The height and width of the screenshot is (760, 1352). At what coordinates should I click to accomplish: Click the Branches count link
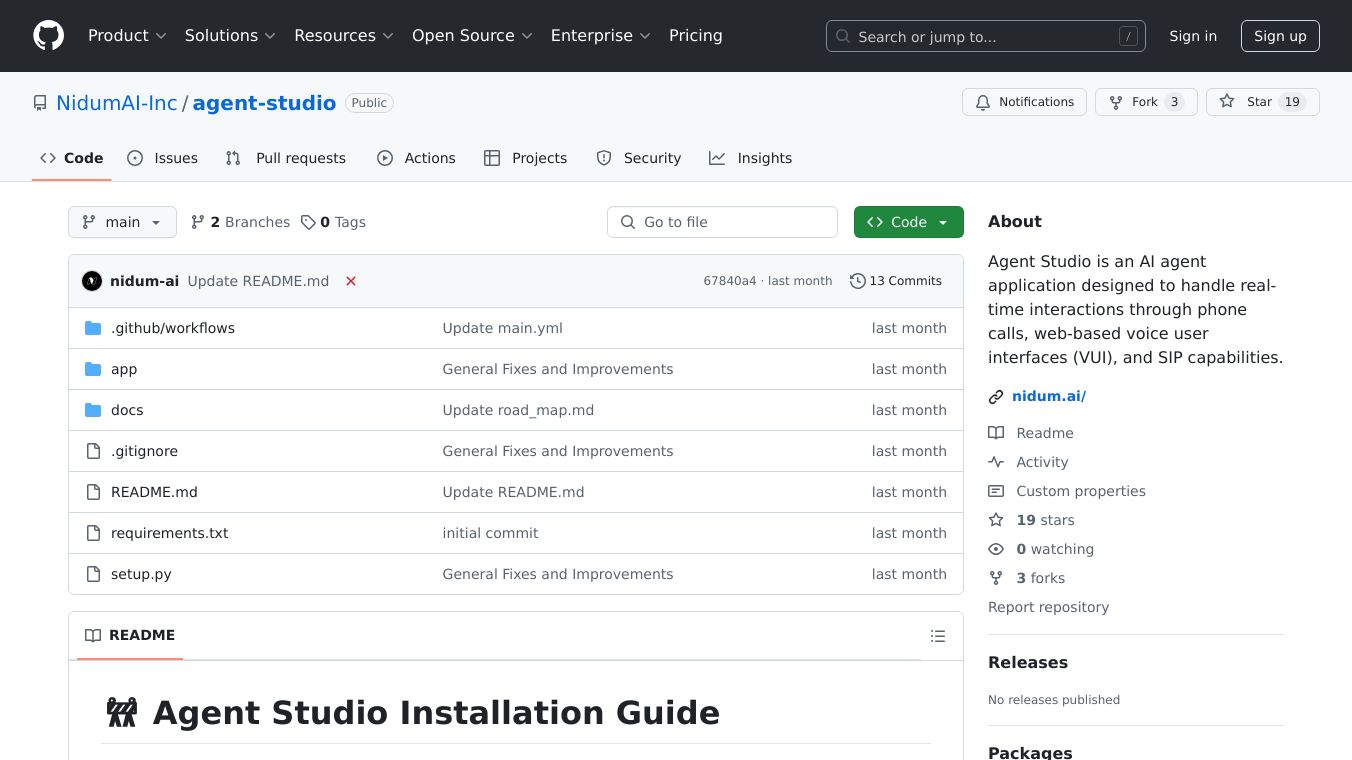pos(240,222)
